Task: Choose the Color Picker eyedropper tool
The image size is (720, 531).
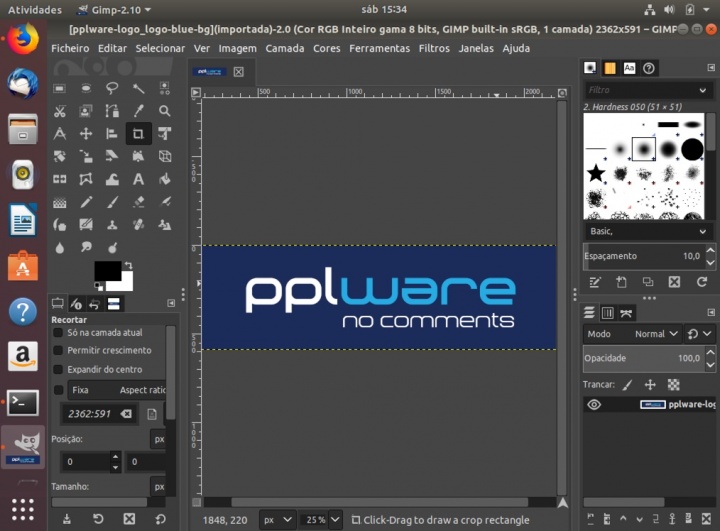Action: point(138,111)
